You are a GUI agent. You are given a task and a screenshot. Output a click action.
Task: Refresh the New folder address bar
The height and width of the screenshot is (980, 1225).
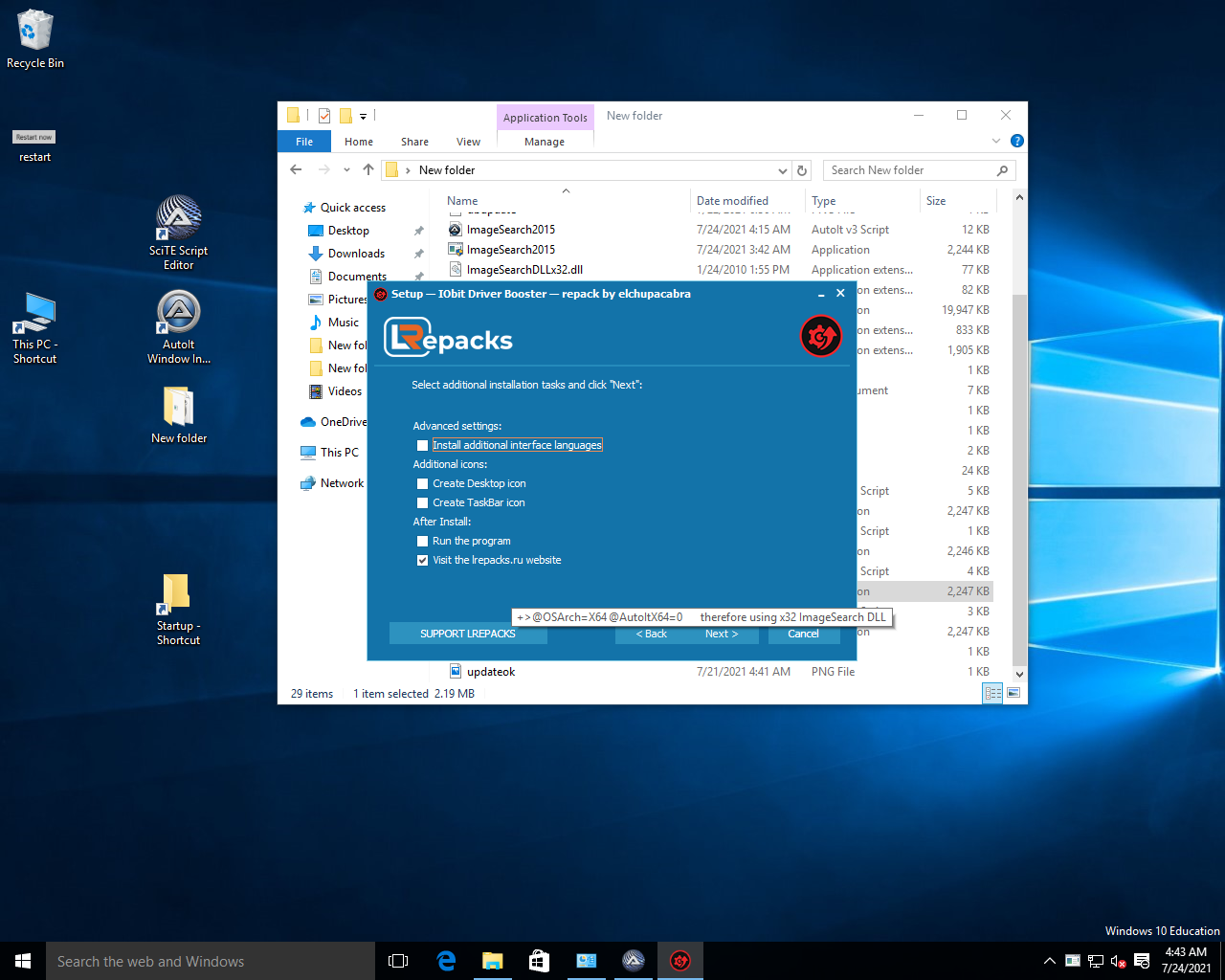(x=802, y=170)
